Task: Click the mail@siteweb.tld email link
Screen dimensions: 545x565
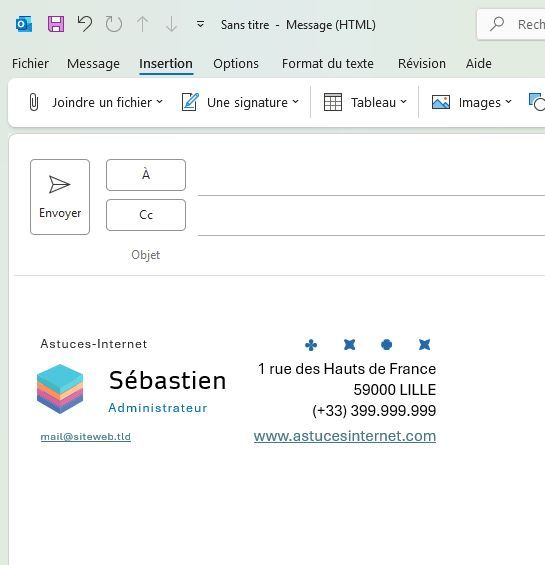Action: (x=85, y=437)
